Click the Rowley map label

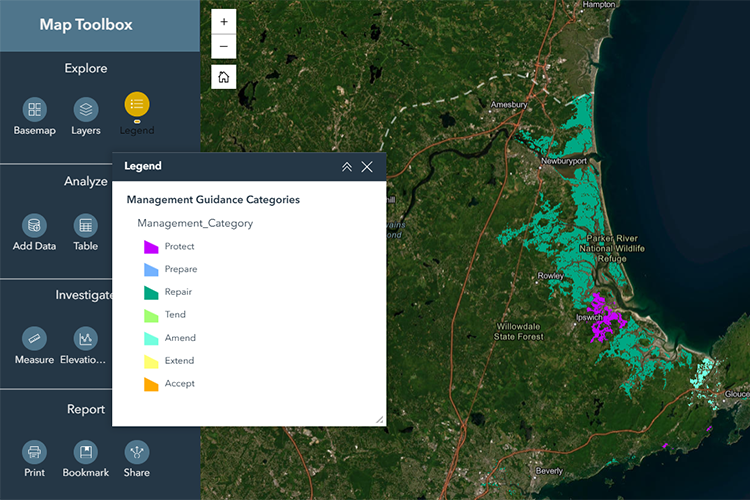click(x=551, y=276)
